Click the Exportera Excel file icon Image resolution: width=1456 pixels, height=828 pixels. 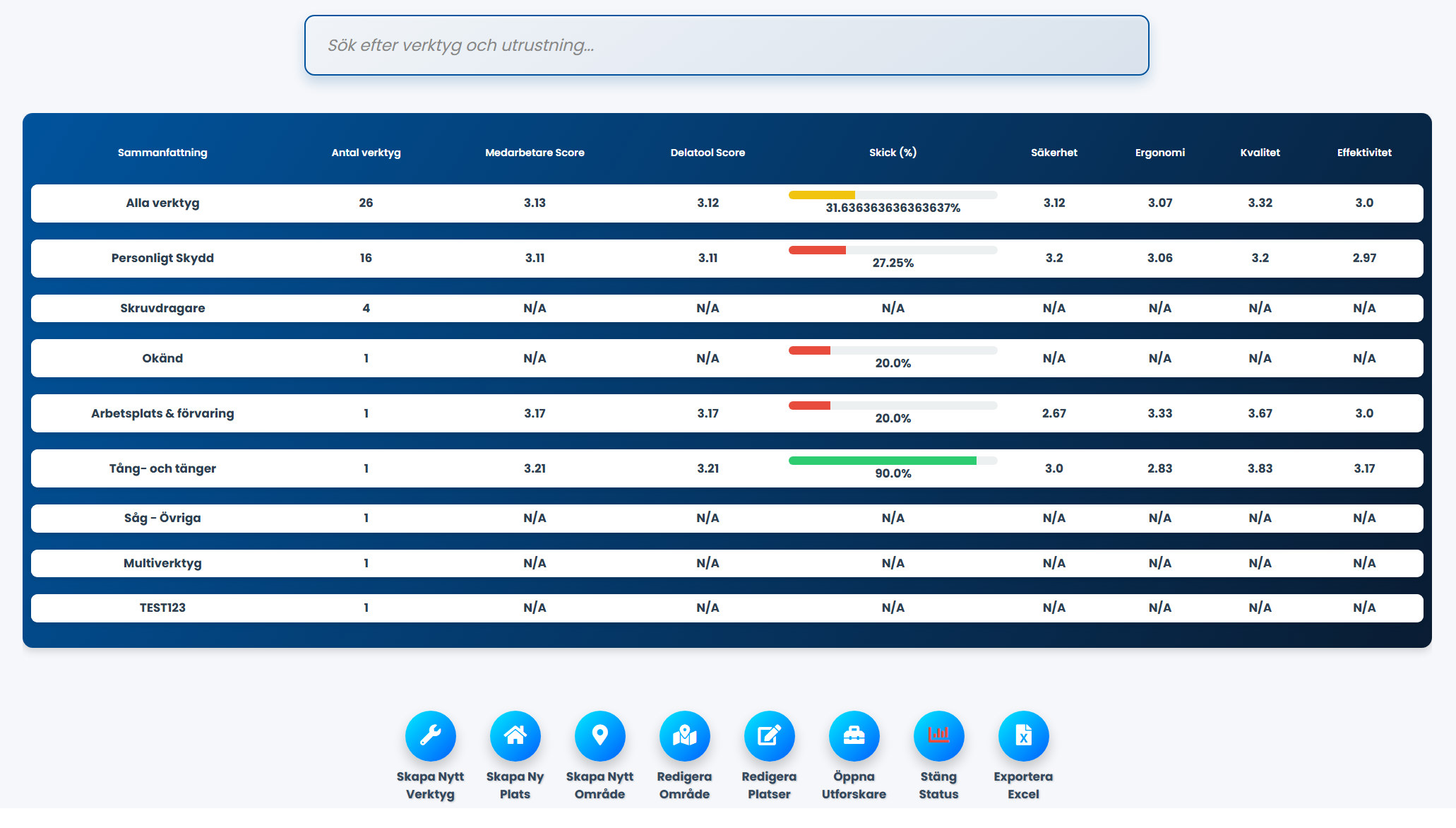tap(1023, 735)
